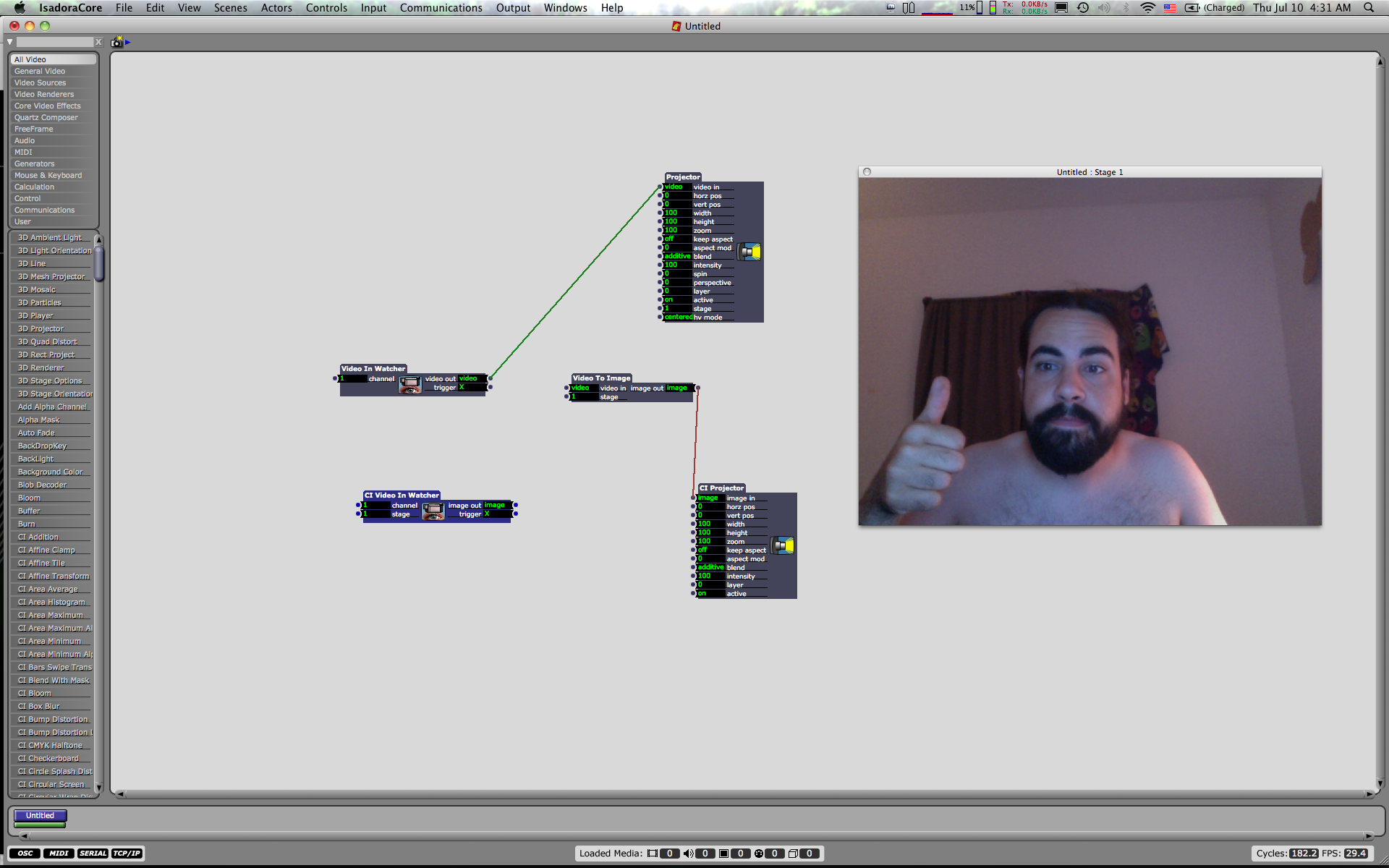The image size is (1389, 868).
Task: Click the display mirroring menu bar icon
Action: pyautogui.click(x=1061, y=8)
